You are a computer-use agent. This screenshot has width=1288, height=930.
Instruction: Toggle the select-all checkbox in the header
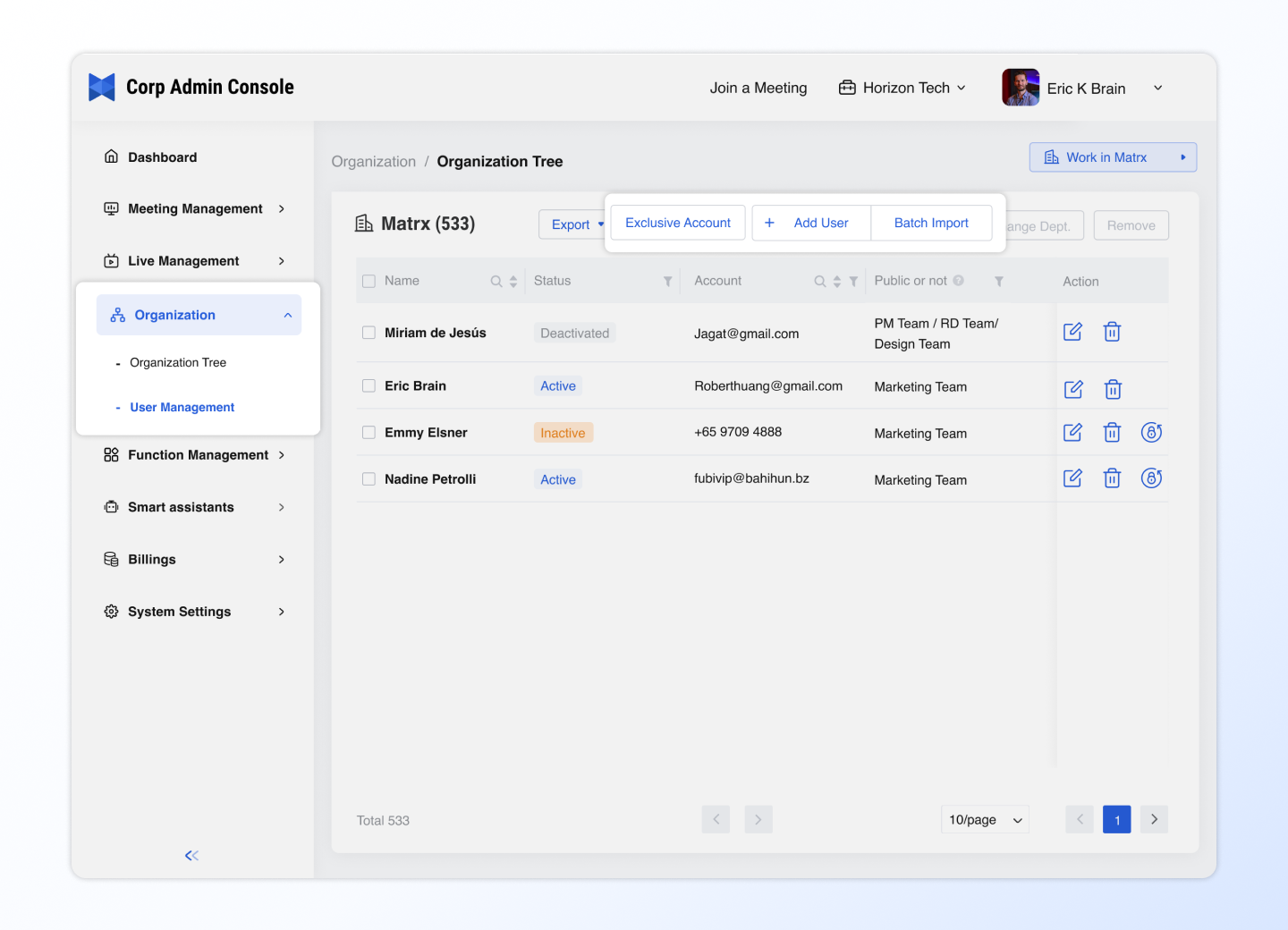point(369,282)
